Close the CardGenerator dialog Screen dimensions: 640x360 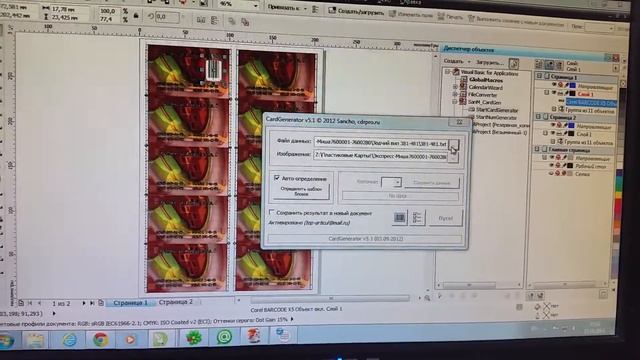click(x=459, y=122)
